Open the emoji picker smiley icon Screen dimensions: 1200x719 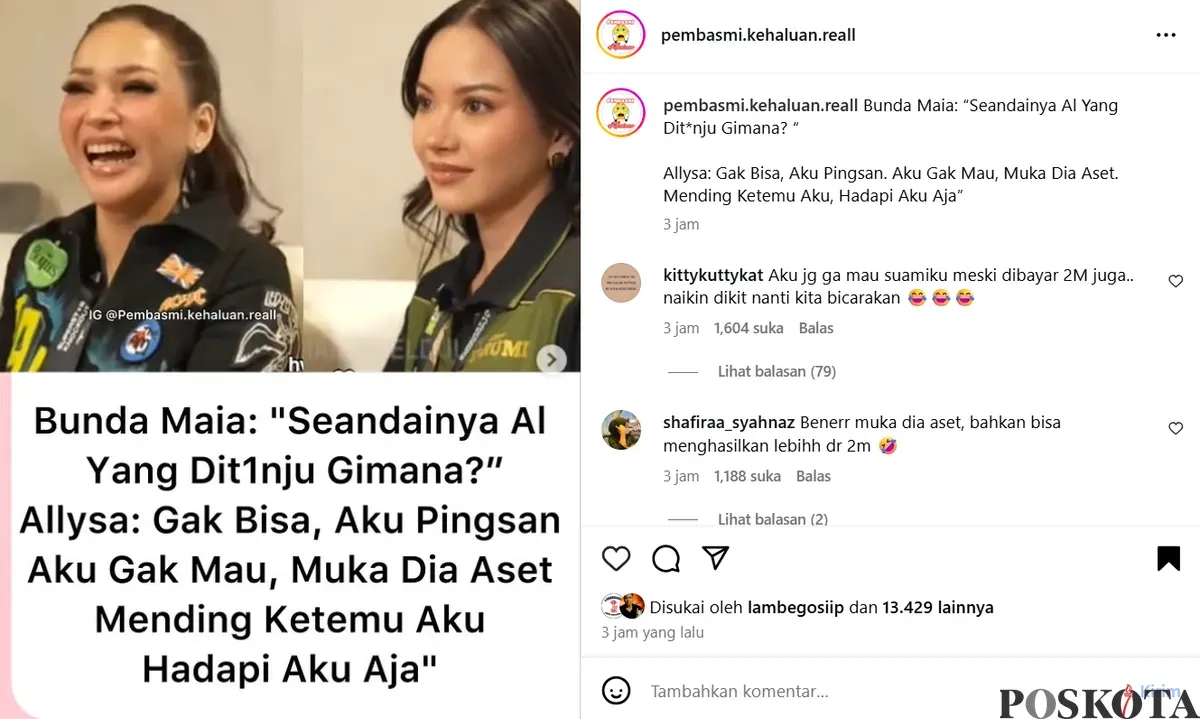[x=616, y=690]
